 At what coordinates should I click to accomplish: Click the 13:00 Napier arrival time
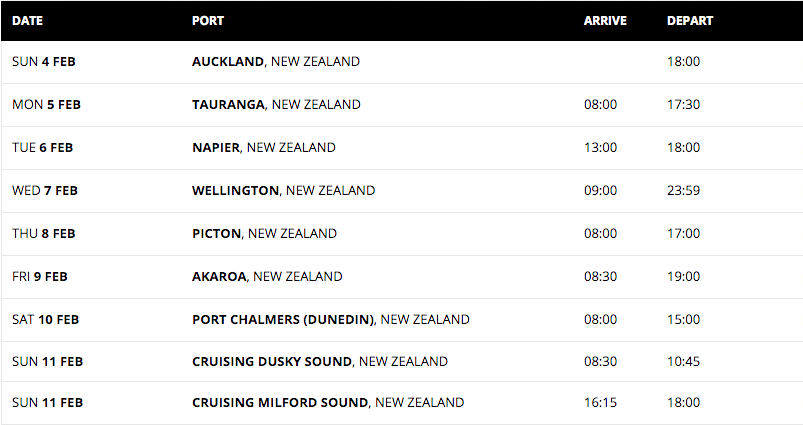tap(601, 147)
